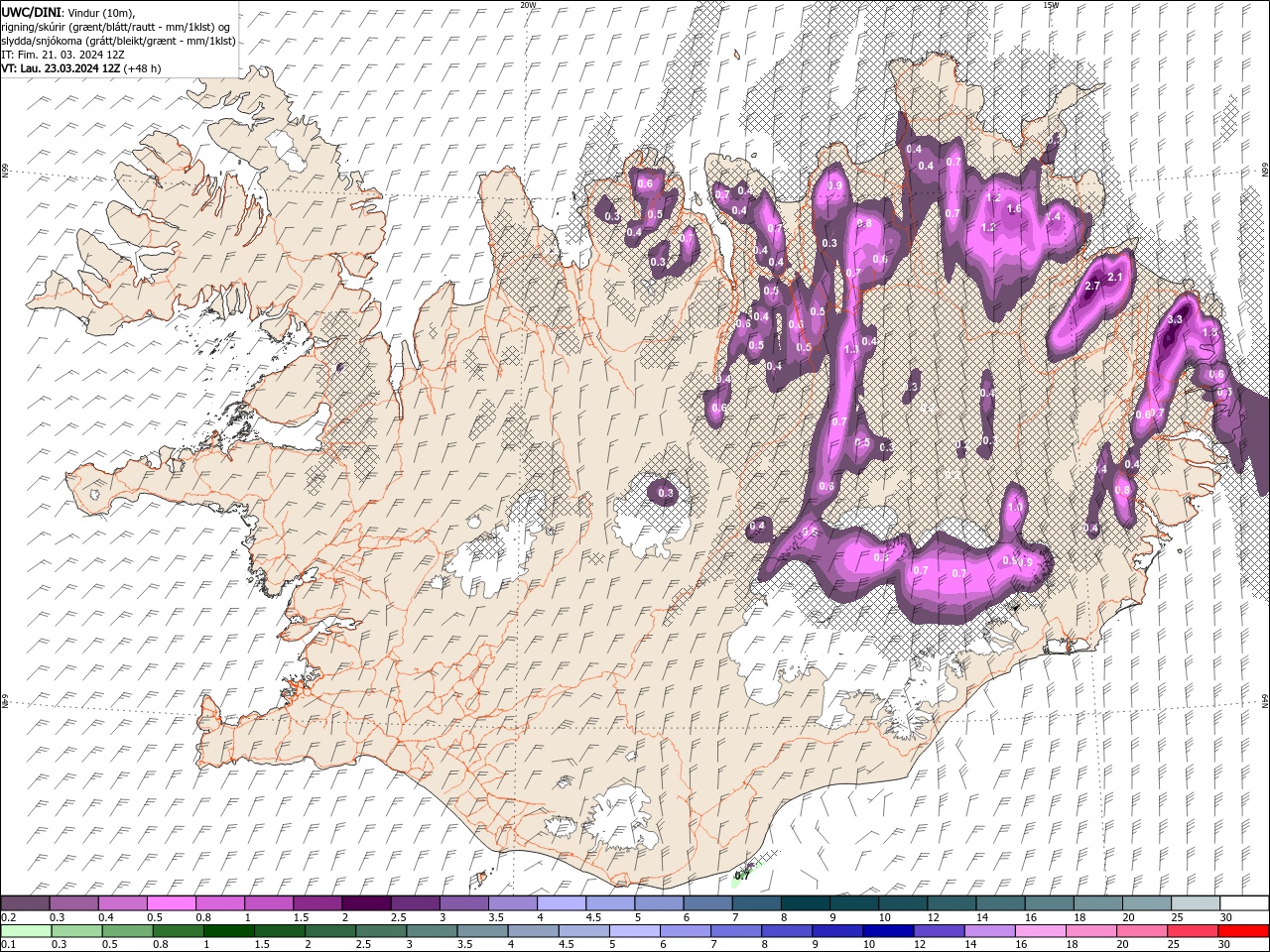Click the violet 12 swatch in the lower legend row
The height and width of the screenshot is (952, 1270).
[x=938, y=931]
